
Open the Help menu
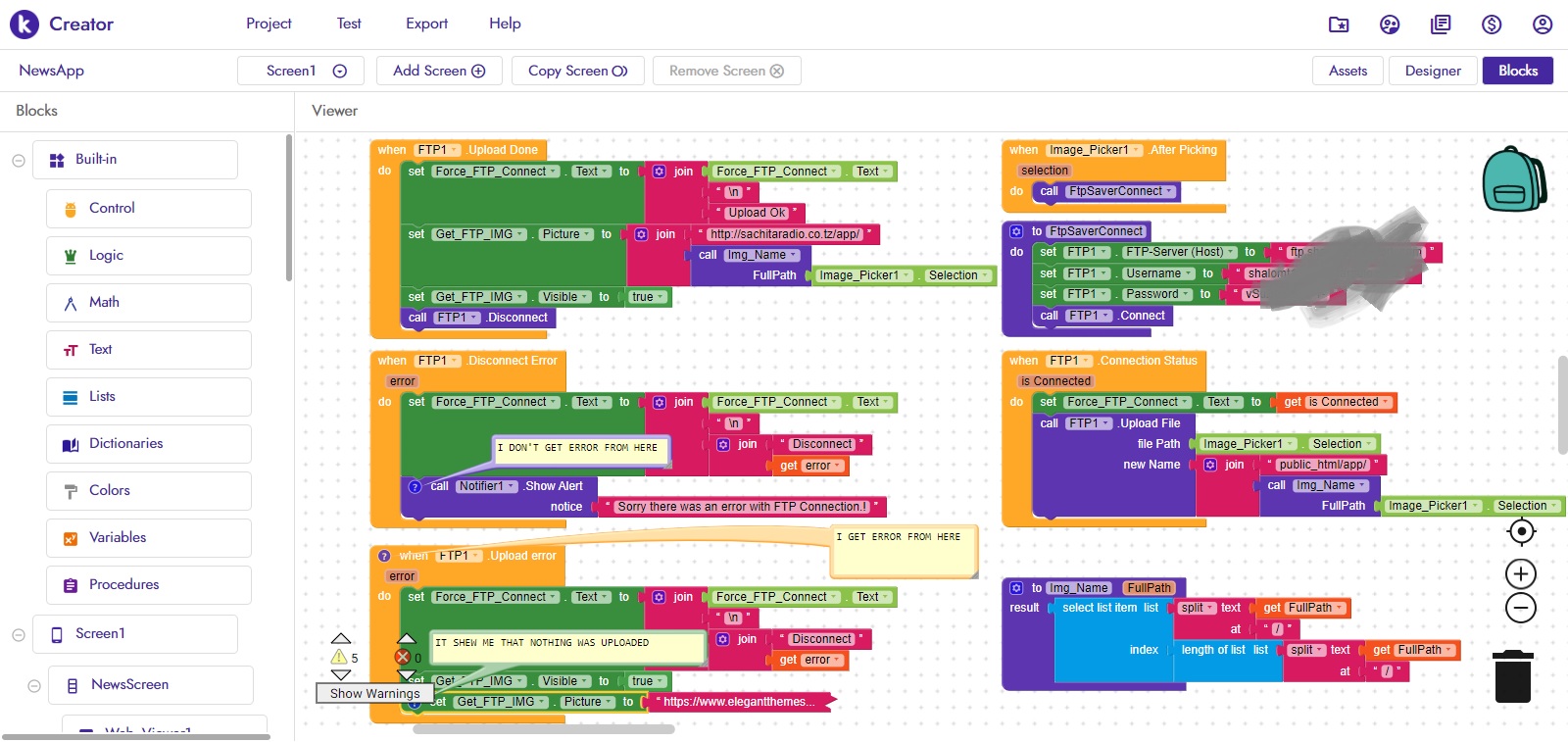[505, 24]
